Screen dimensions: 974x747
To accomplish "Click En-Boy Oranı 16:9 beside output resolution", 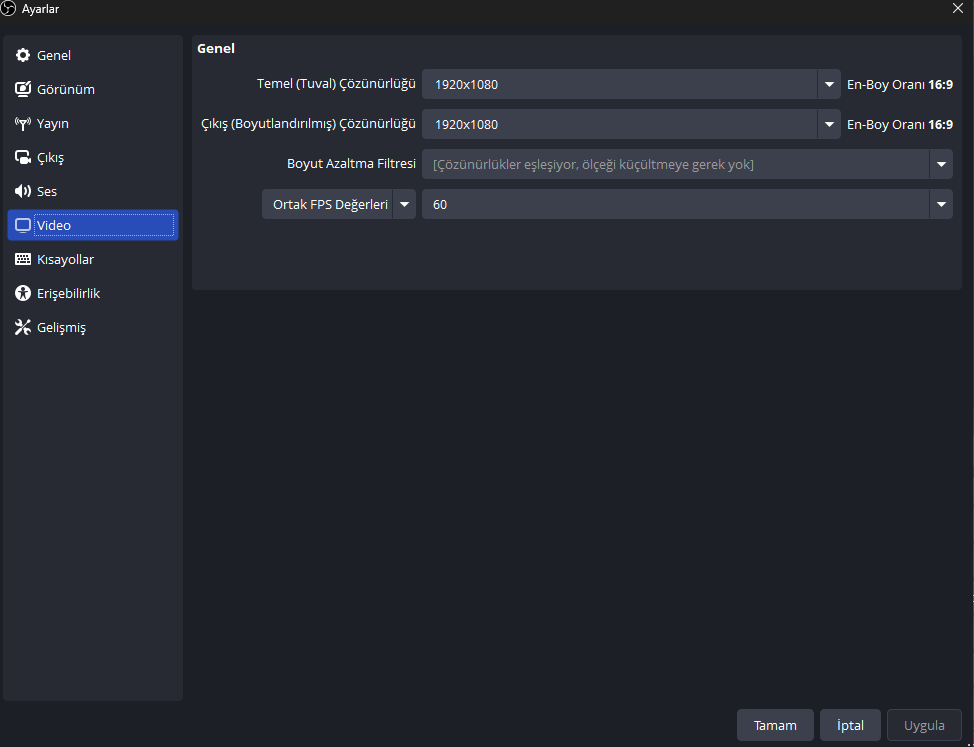I will (x=900, y=124).
